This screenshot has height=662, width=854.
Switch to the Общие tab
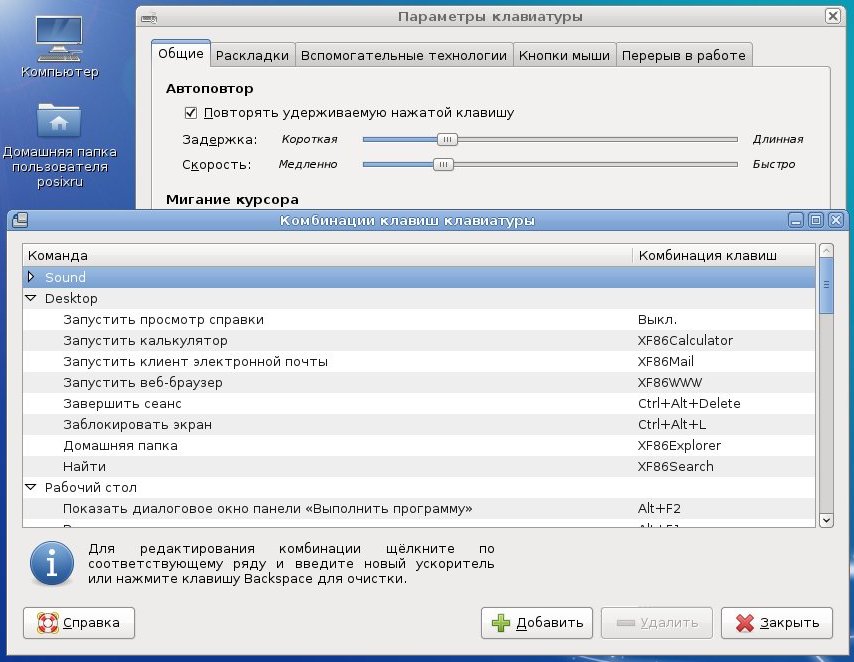click(181, 53)
